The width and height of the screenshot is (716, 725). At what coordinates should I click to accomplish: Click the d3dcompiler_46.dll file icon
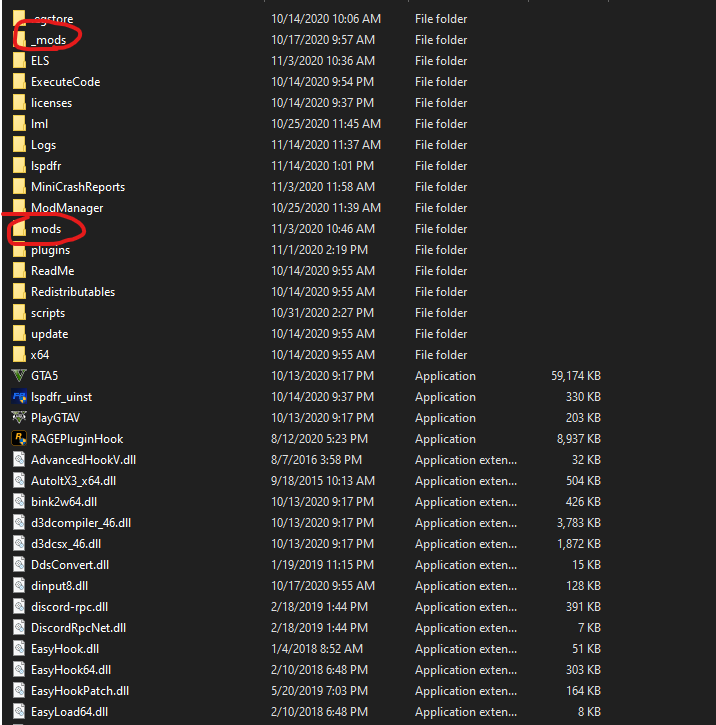coord(19,523)
